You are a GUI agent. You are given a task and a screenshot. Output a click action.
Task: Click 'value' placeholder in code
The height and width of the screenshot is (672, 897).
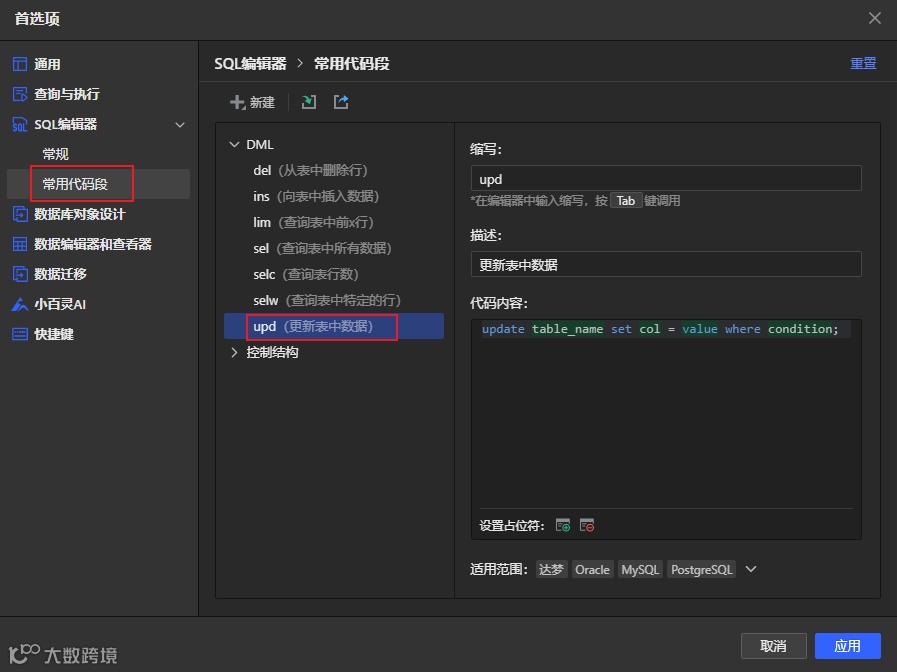[700, 329]
